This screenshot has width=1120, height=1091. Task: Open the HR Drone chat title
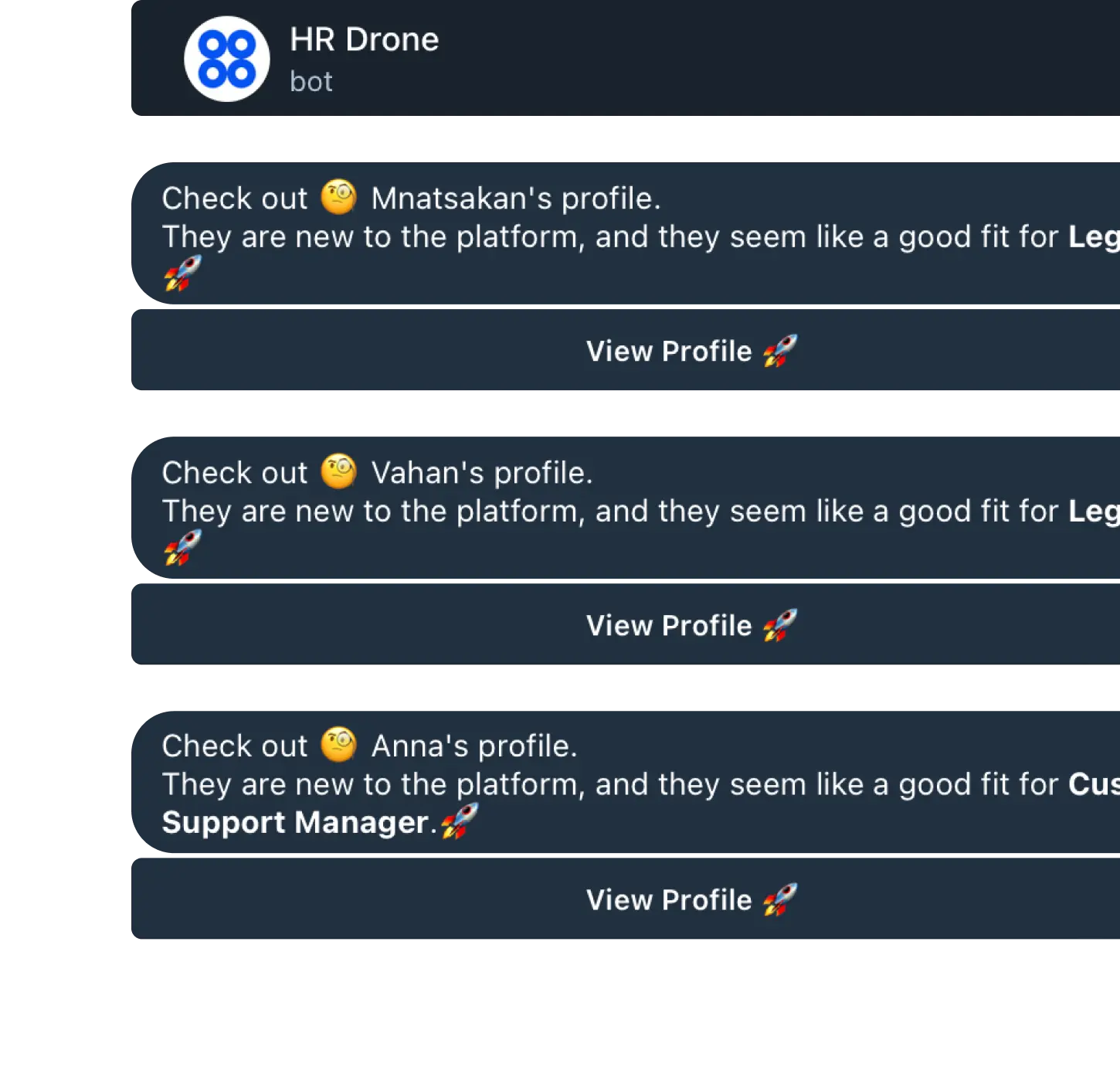pos(364,39)
